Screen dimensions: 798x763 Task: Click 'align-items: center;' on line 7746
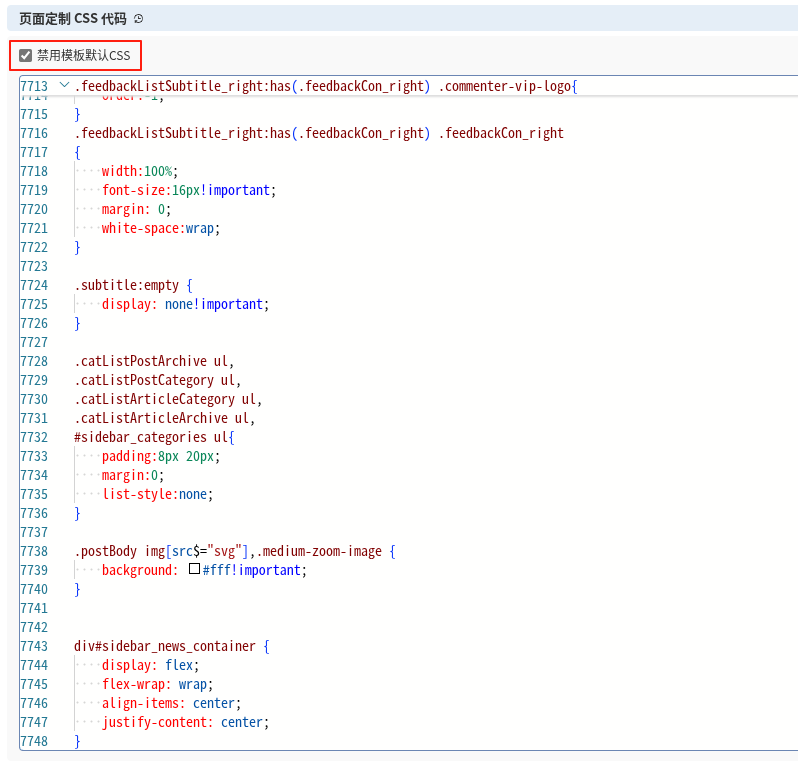(171, 703)
